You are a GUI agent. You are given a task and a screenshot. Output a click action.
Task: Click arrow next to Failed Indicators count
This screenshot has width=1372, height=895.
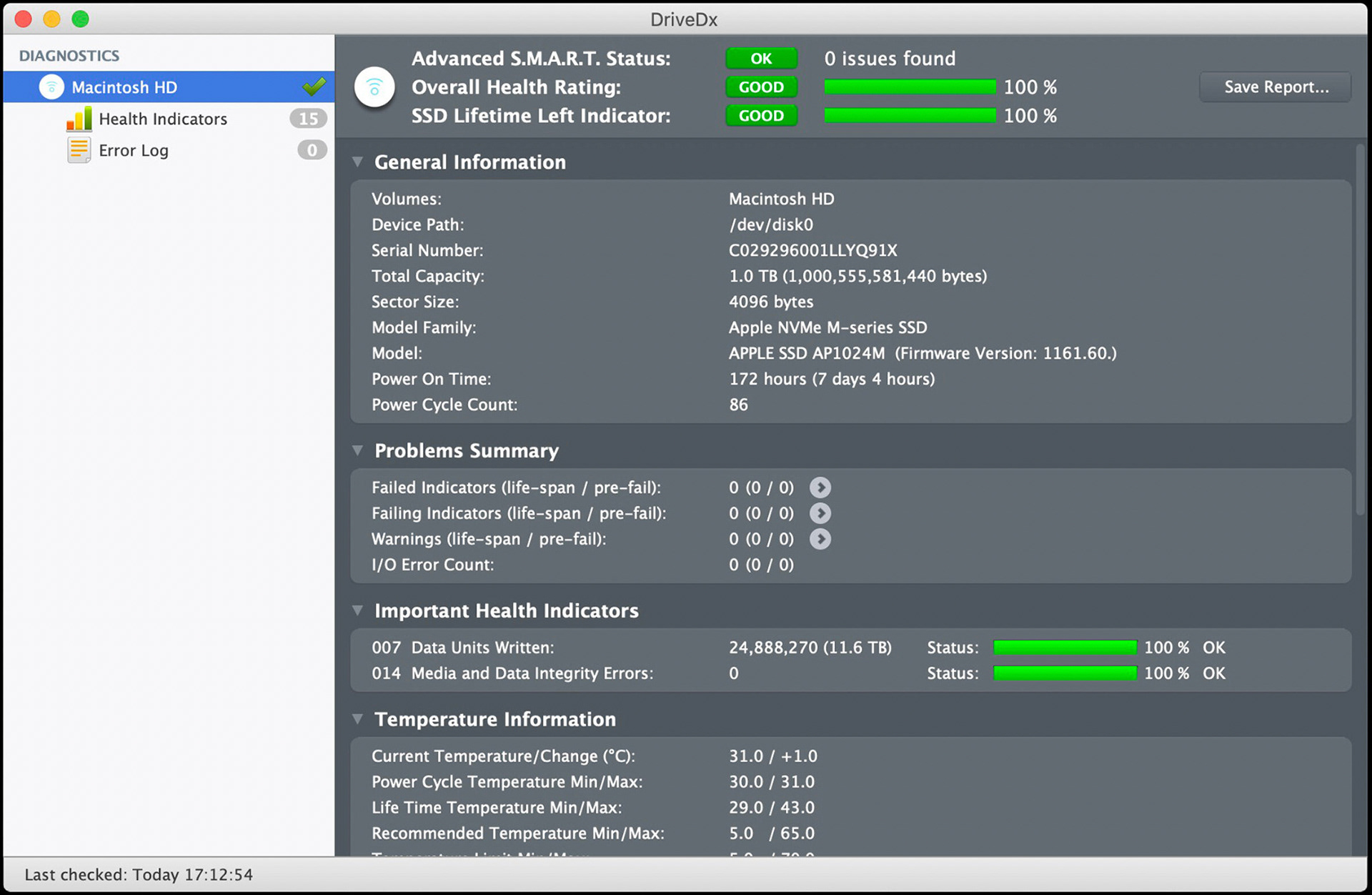pyautogui.click(x=820, y=488)
